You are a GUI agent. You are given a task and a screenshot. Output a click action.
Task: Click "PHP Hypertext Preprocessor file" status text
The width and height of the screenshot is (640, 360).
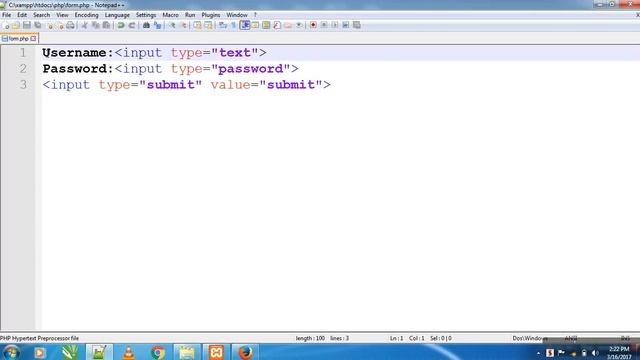pos(40,338)
